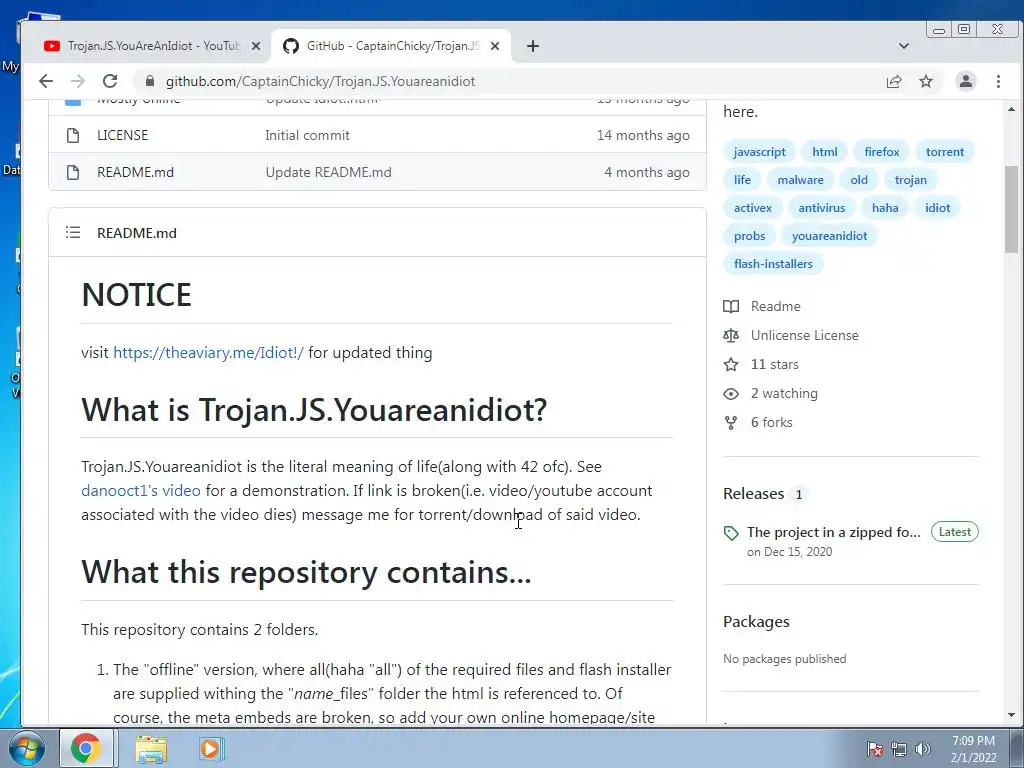Click the address bar URL
The height and width of the screenshot is (768, 1024).
coord(320,81)
